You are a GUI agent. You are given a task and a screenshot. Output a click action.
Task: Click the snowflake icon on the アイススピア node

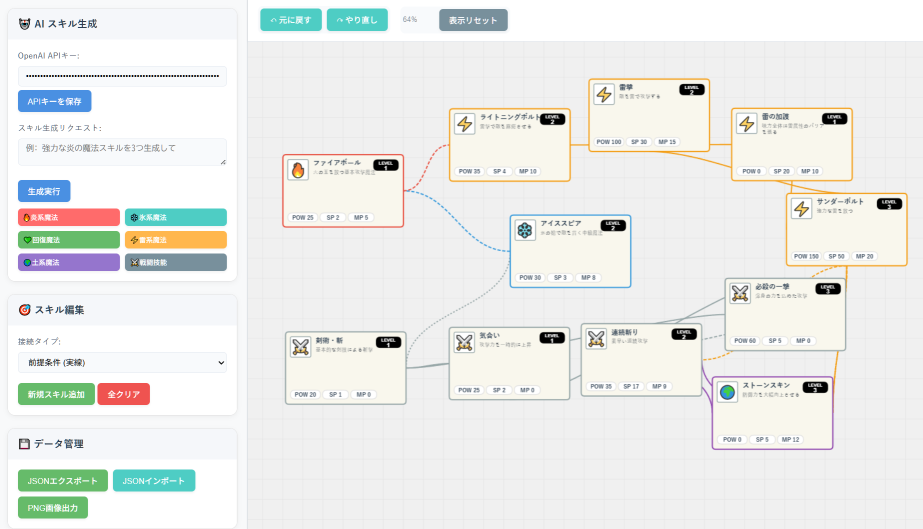click(525, 230)
